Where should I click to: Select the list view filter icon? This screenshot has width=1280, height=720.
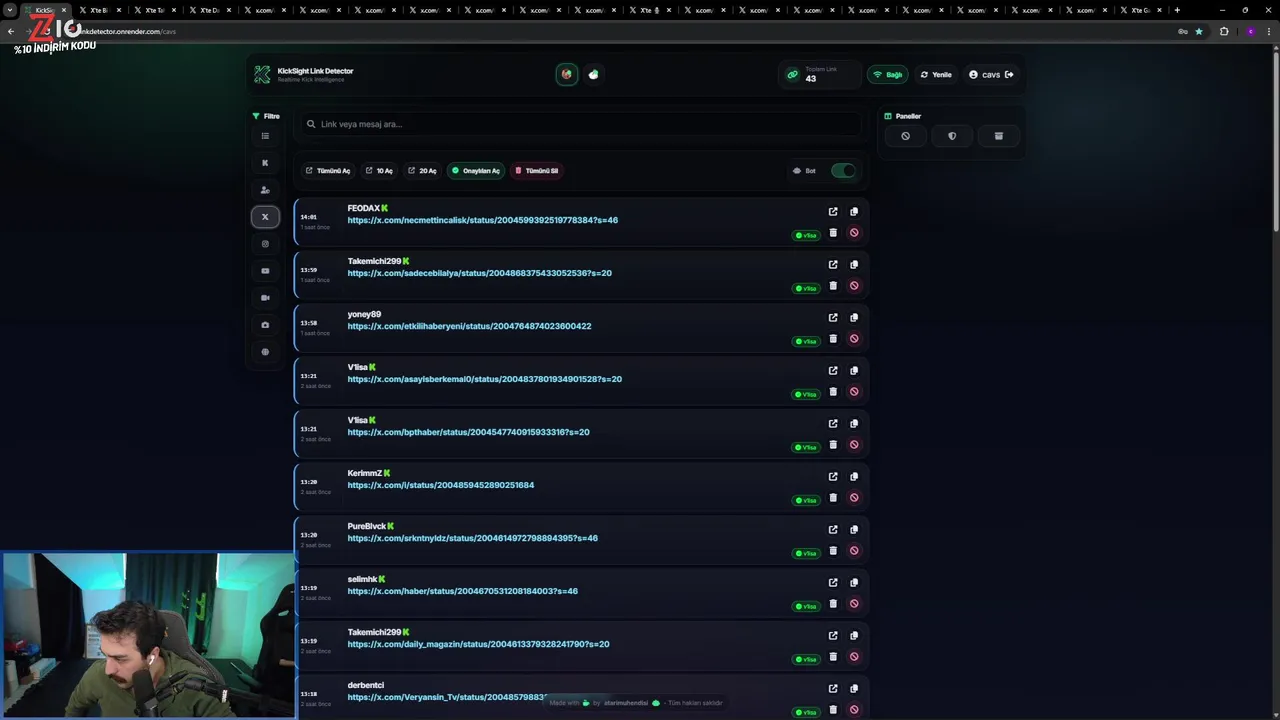[265, 136]
